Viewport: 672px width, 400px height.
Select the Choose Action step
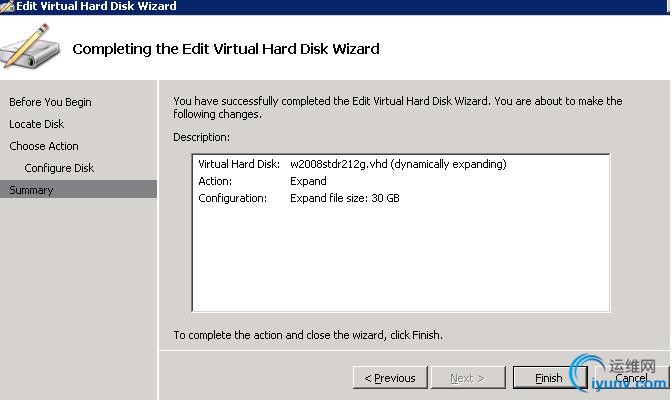tap(44, 146)
